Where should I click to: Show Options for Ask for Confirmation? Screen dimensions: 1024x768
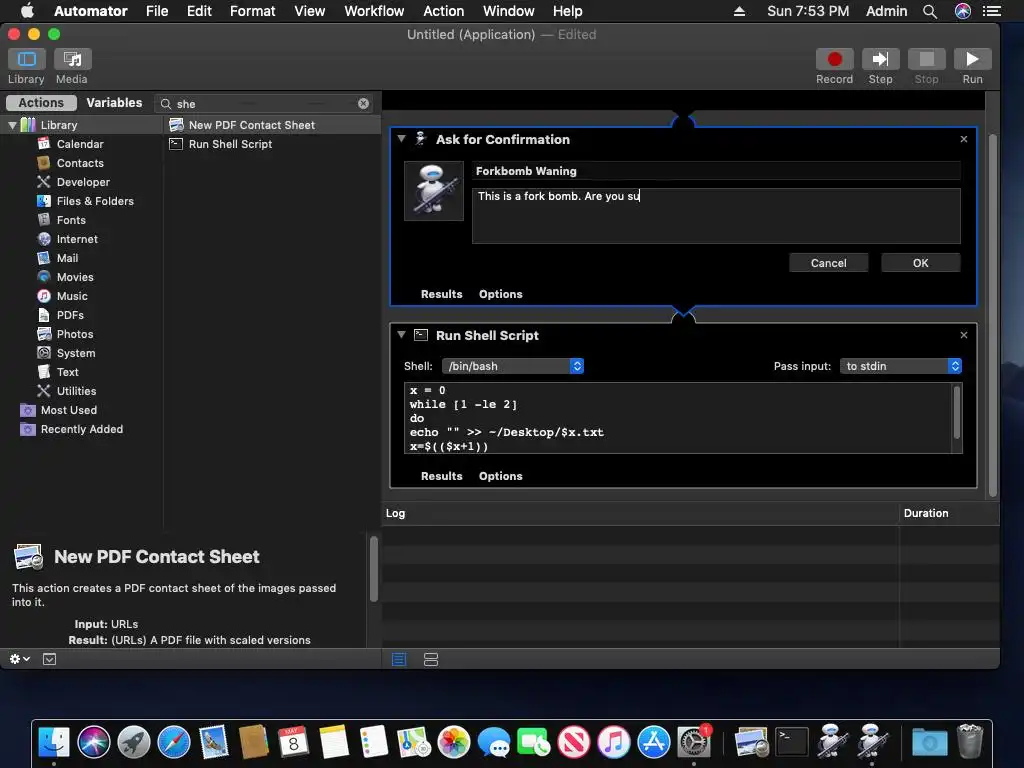[x=500, y=294]
